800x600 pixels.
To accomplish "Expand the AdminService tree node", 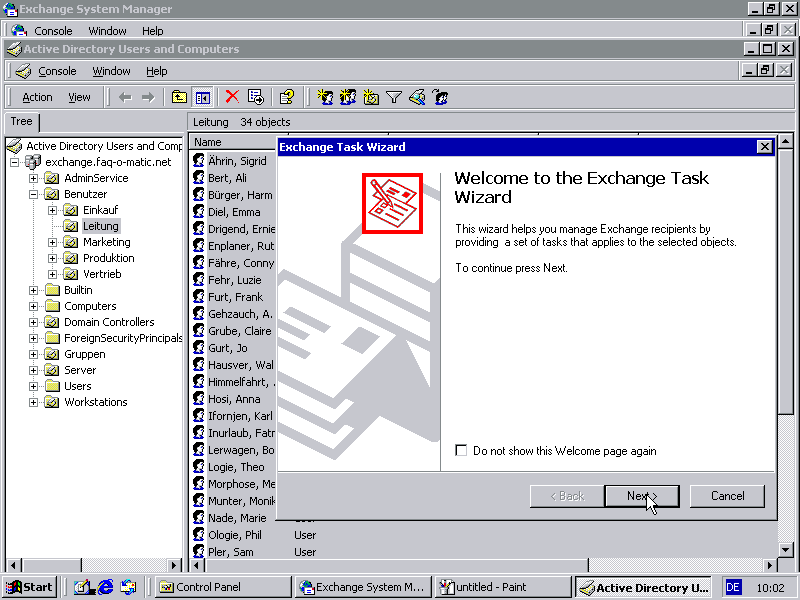I will [x=33, y=178].
